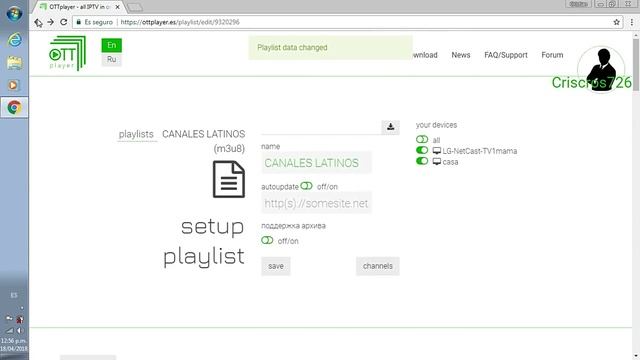The width and height of the screenshot is (640, 360).
Task: Reload the page in Chrome
Action: [x=63, y=22]
